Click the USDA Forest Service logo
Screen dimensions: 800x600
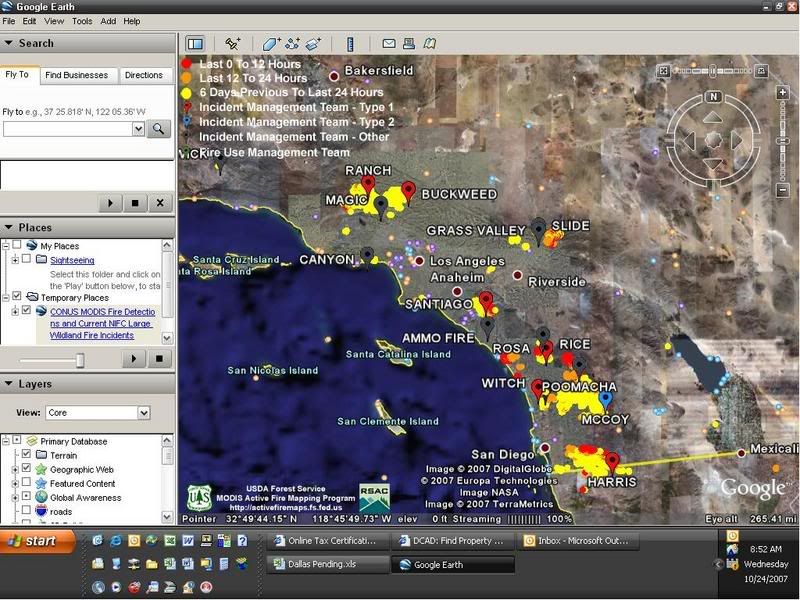click(x=199, y=497)
